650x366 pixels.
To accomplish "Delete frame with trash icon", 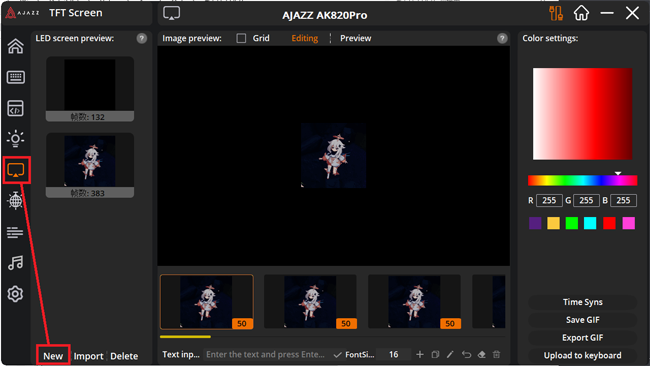I will [497, 354].
